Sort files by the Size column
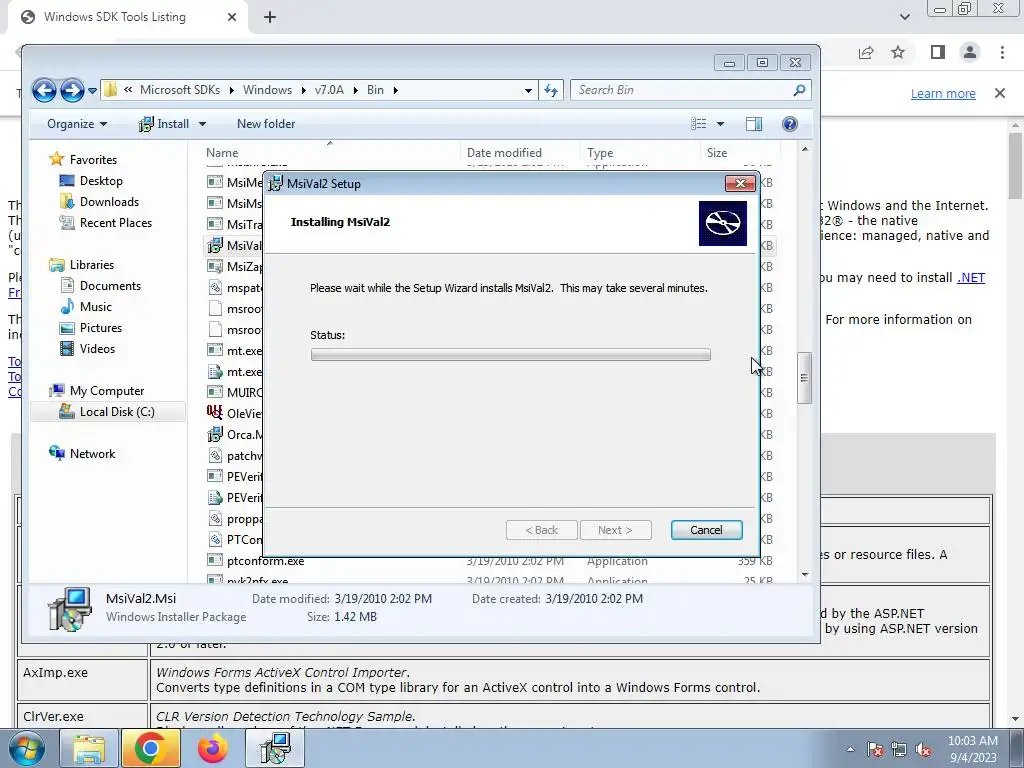The image size is (1024, 768). (x=739, y=153)
